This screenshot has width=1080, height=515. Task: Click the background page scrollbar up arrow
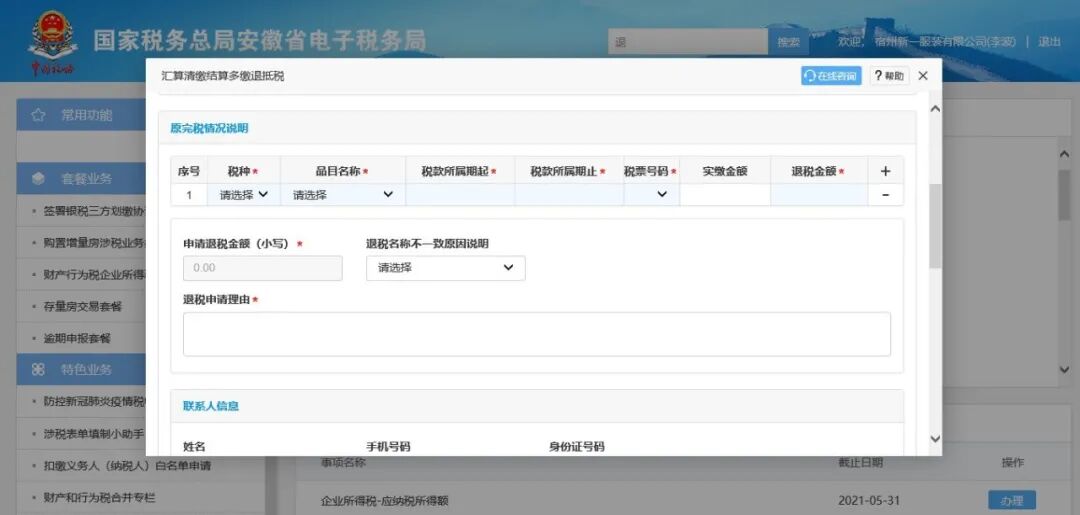coord(1064,154)
